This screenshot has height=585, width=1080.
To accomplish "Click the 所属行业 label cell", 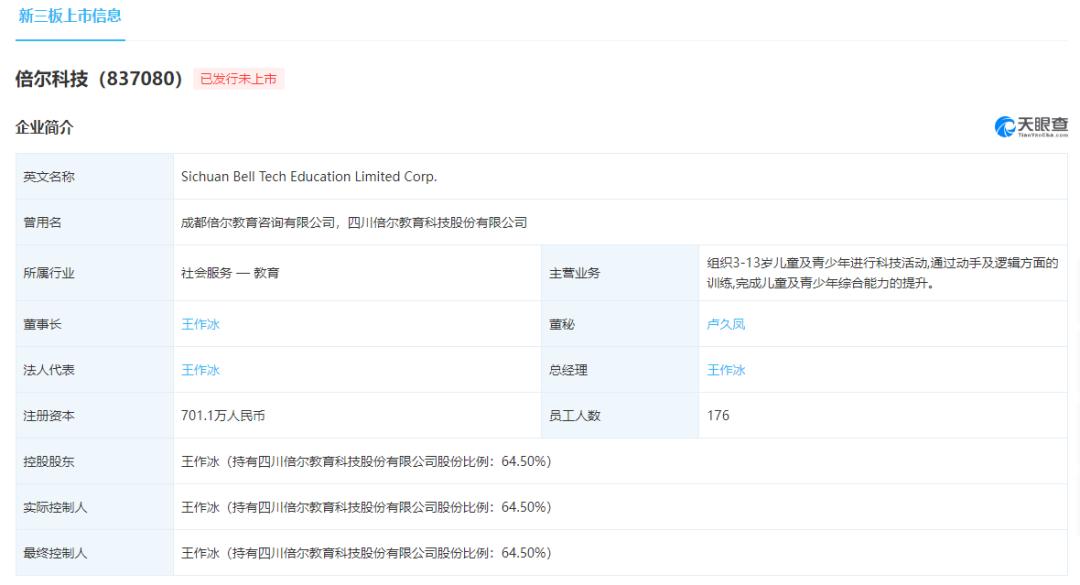I will pyautogui.click(x=94, y=273).
